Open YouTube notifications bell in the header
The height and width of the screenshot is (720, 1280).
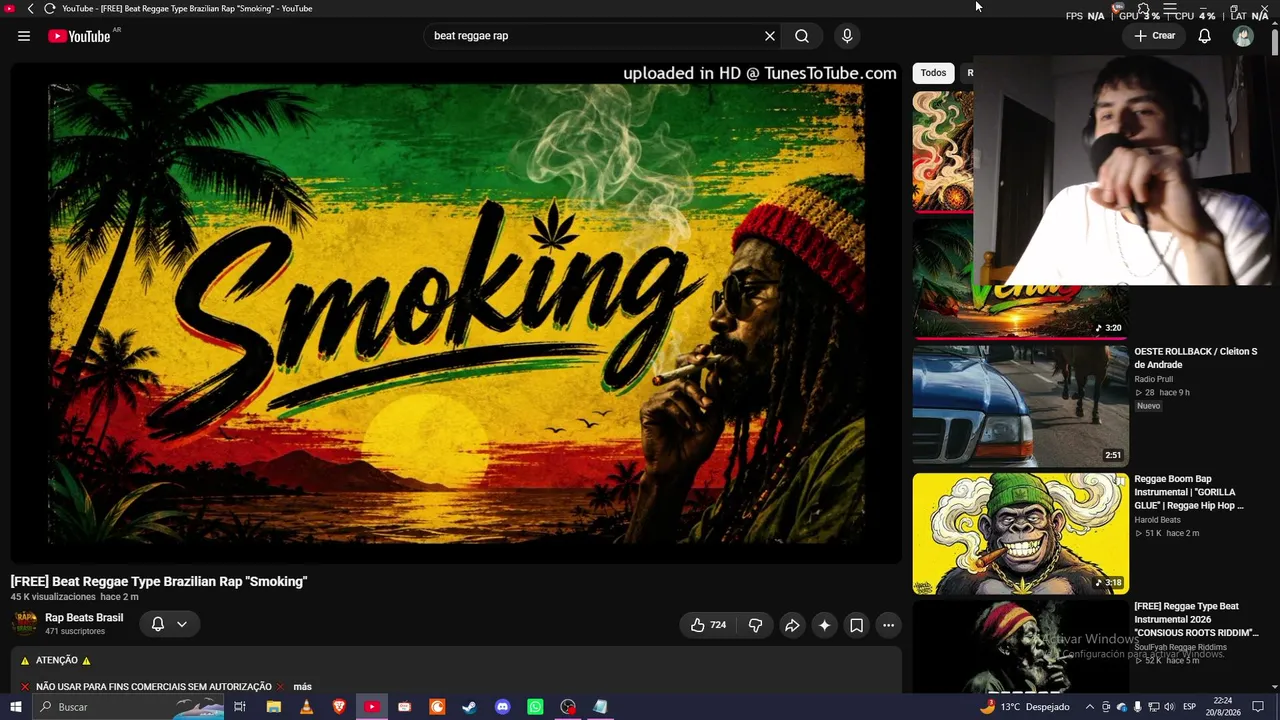(1205, 36)
